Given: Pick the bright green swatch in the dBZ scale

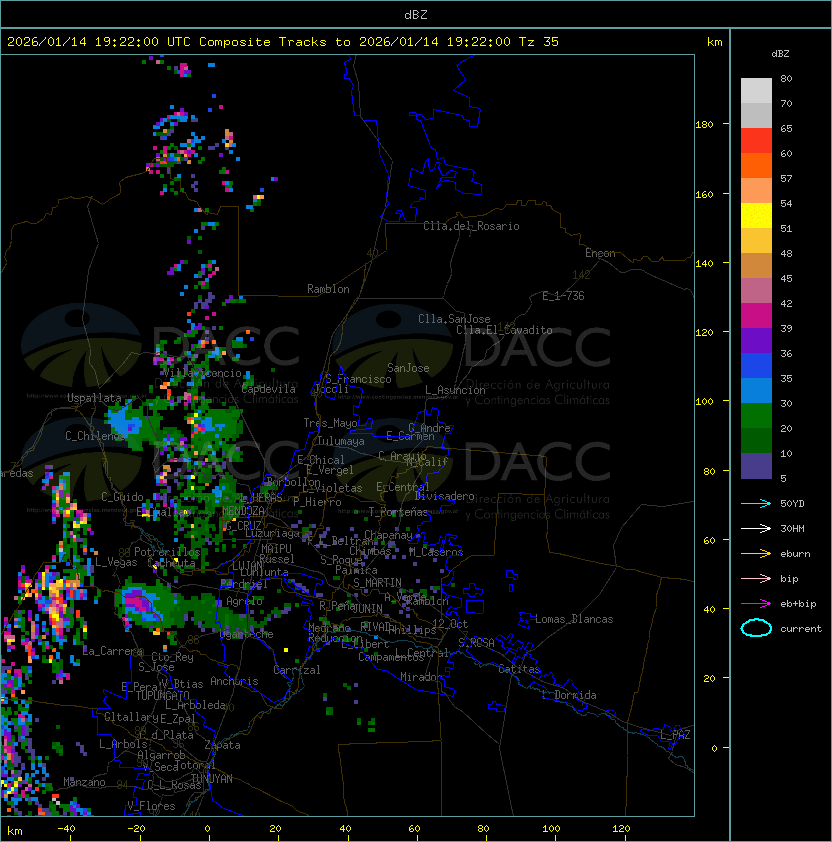Looking at the screenshot, I should [756, 416].
